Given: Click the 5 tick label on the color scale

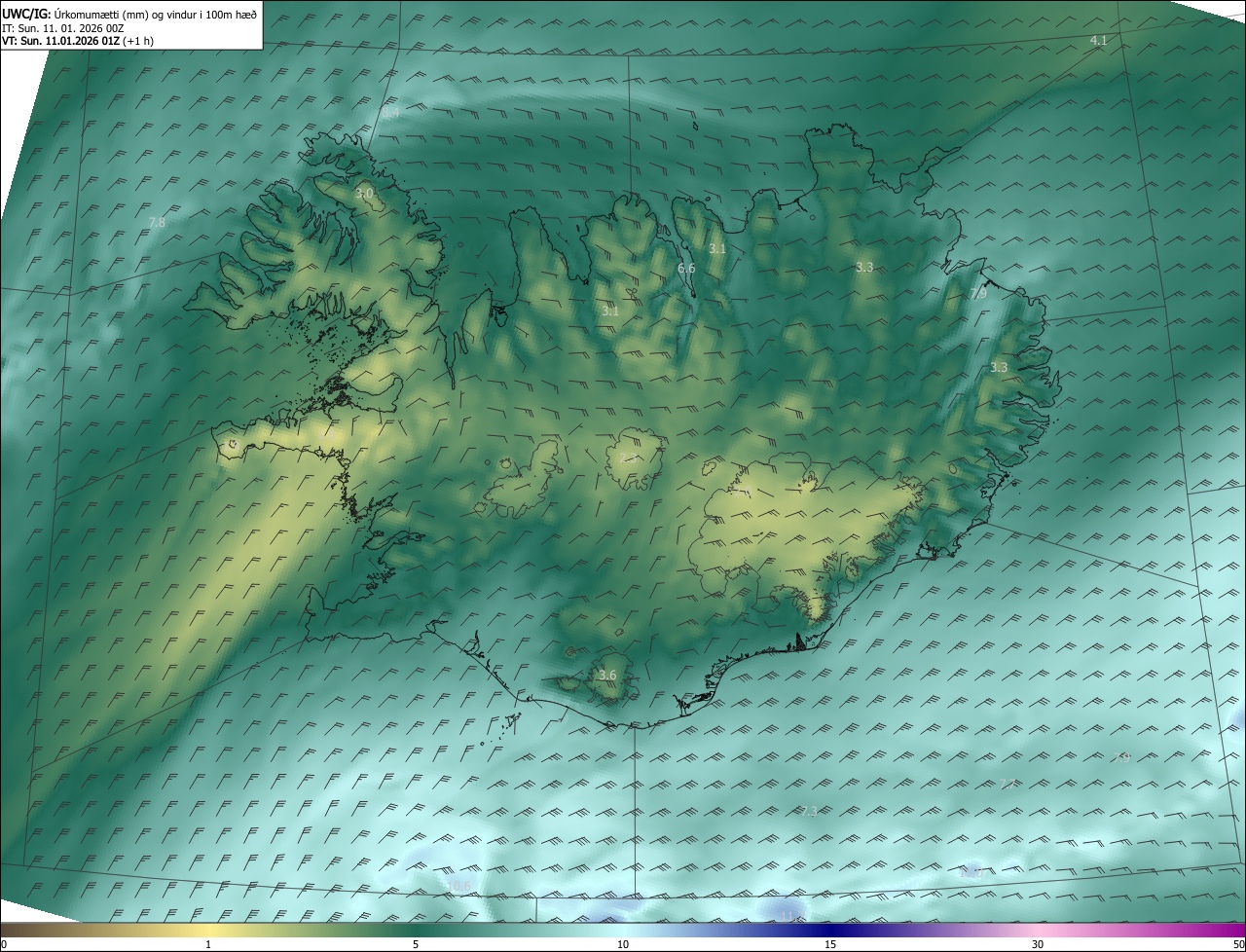Looking at the screenshot, I should click(x=416, y=944).
